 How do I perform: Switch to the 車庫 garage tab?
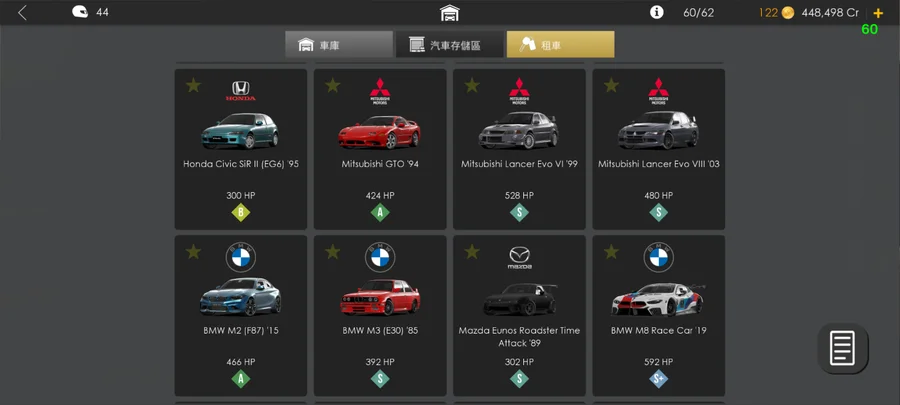(339, 45)
